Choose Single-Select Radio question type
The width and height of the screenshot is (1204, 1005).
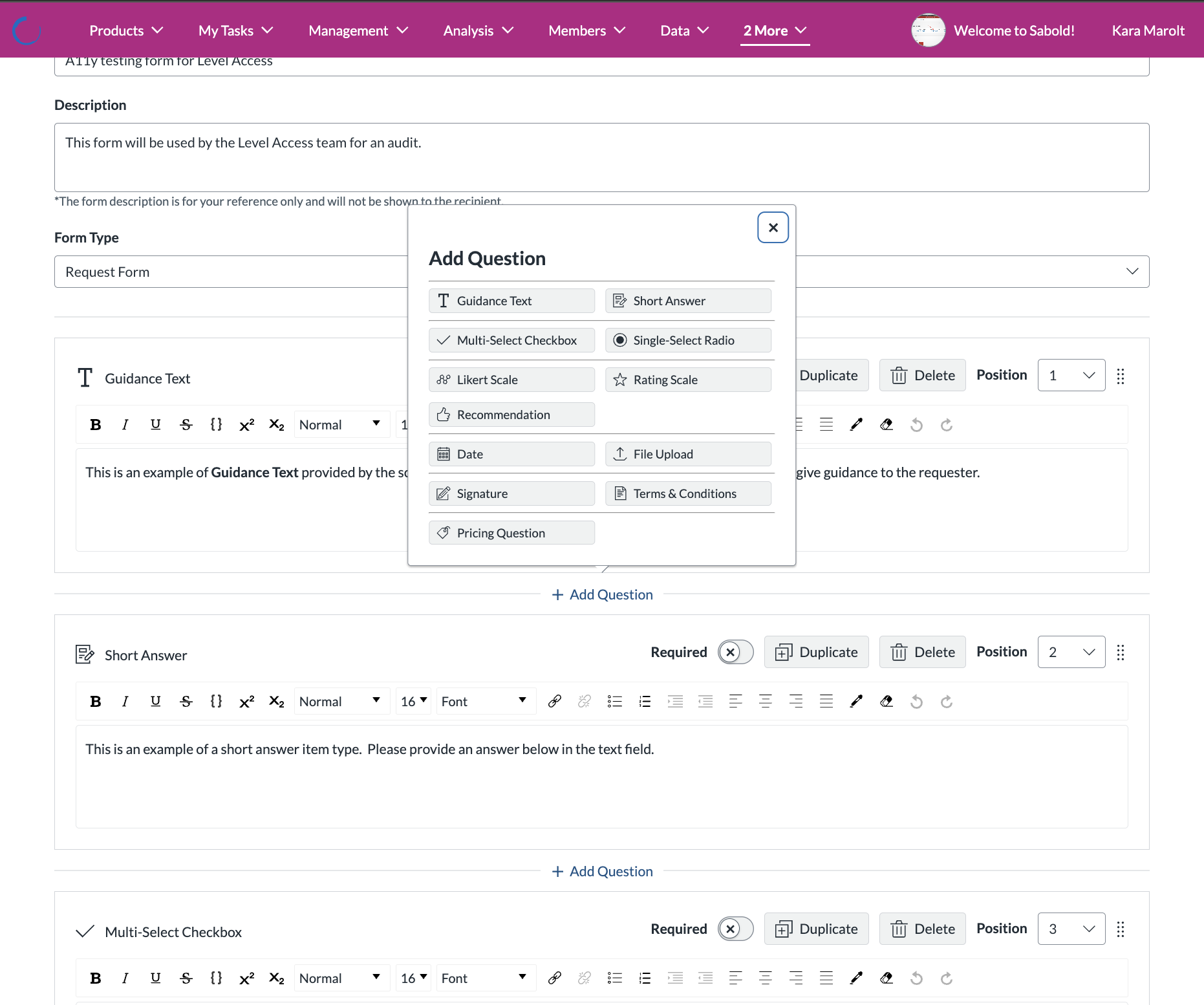coord(688,340)
